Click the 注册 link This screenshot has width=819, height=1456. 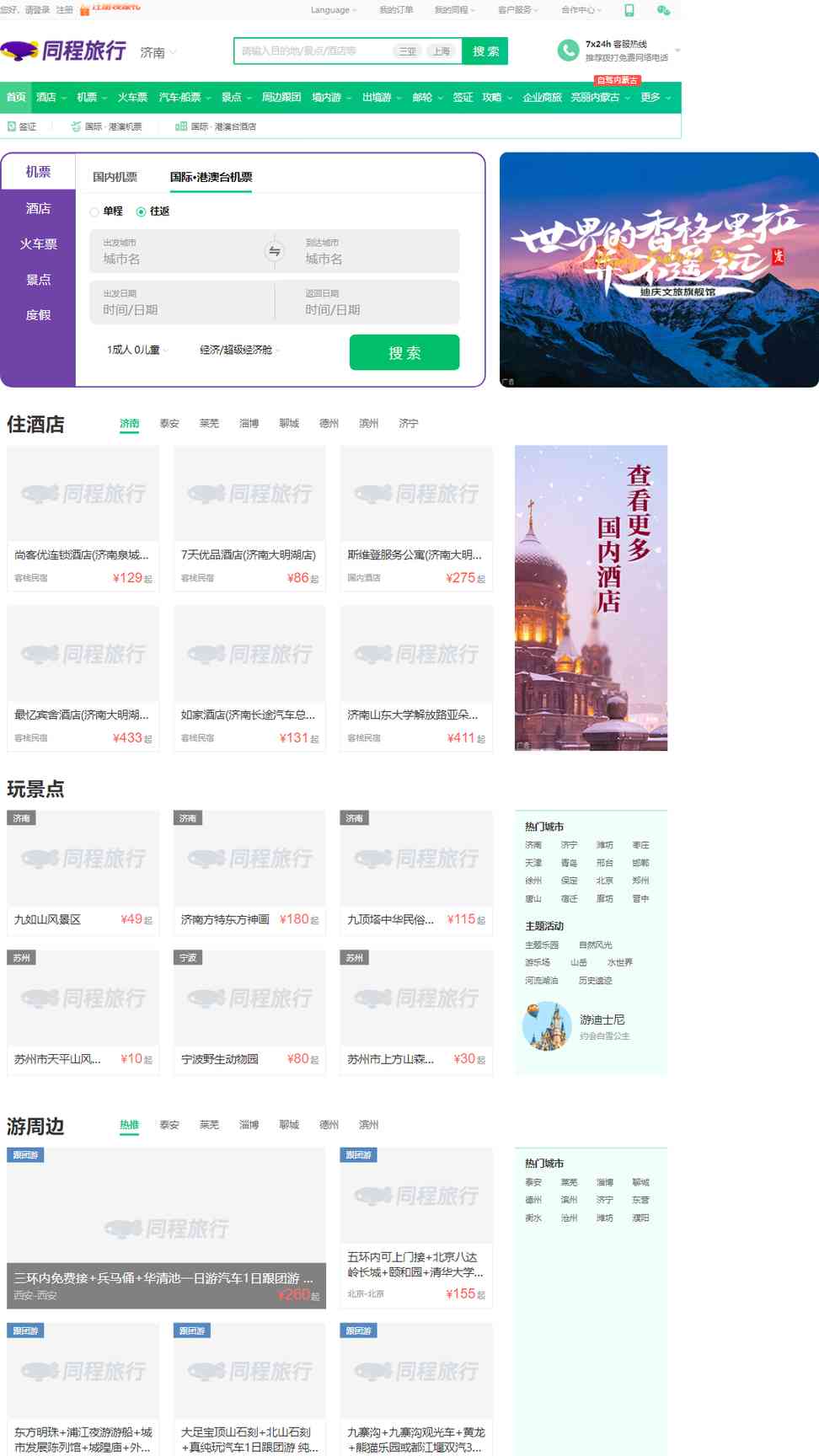(x=65, y=10)
